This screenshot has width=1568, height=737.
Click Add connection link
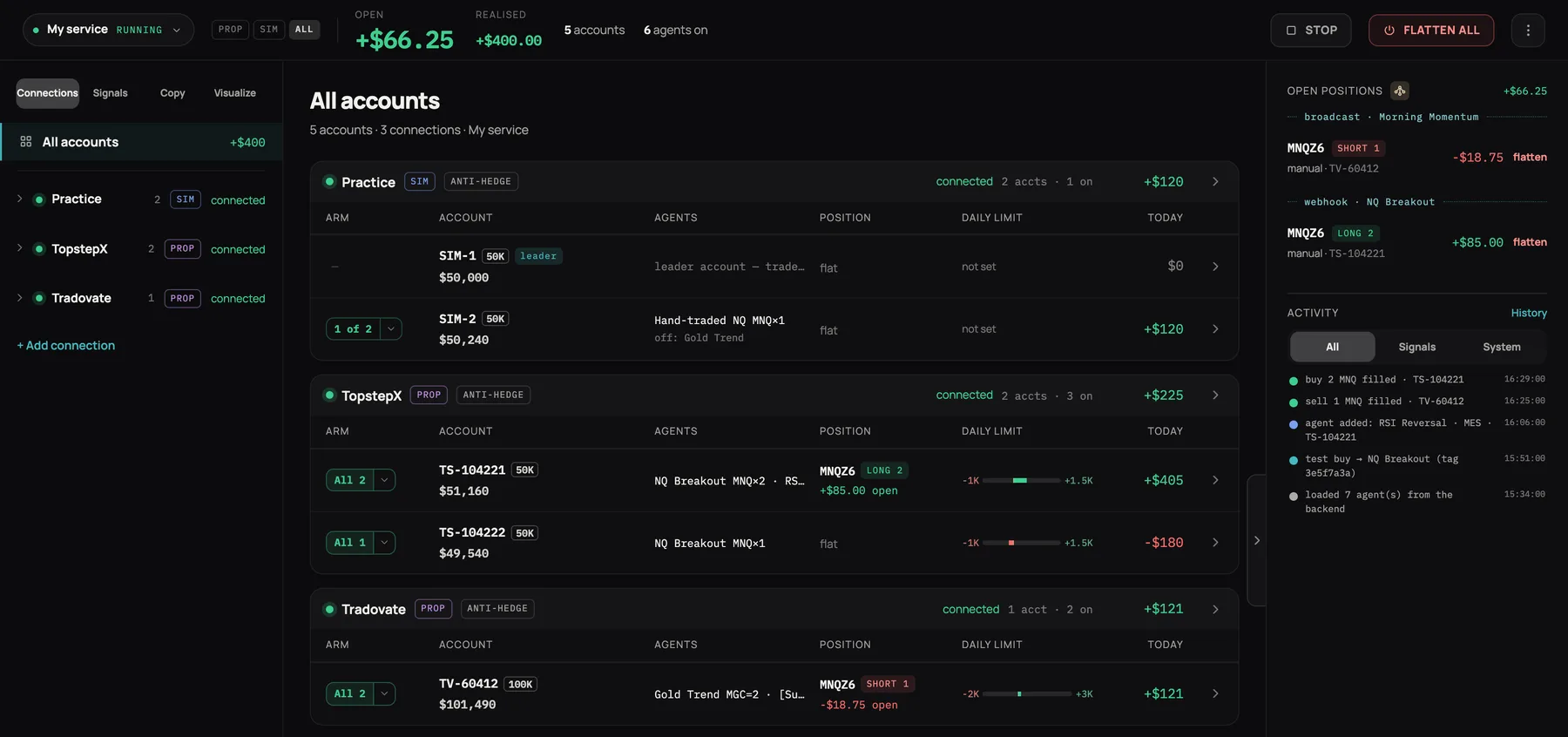(66, 346)
